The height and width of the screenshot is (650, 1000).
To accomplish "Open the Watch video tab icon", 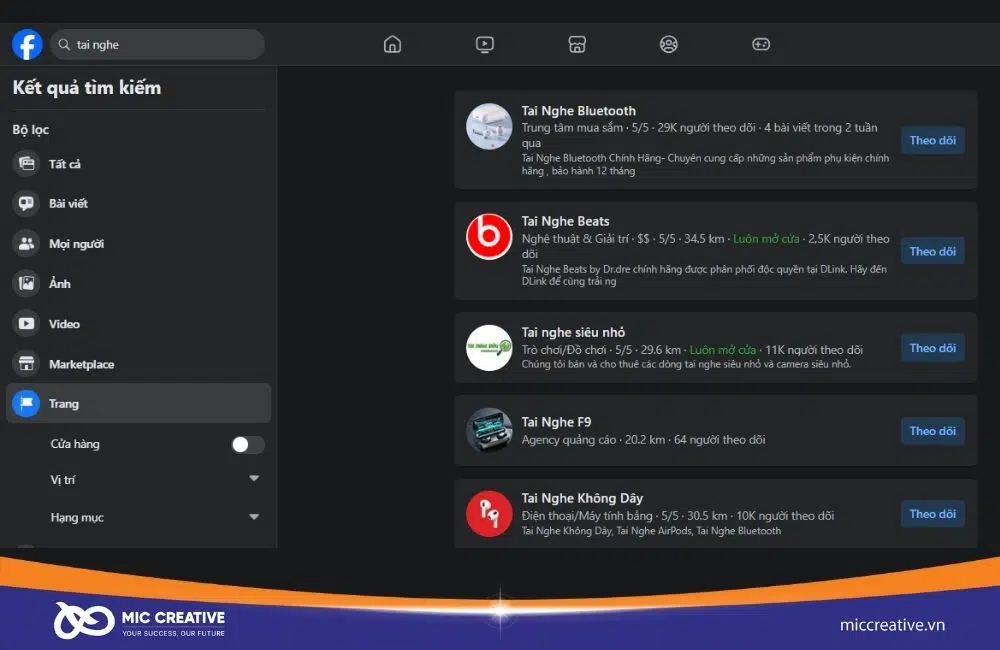I will point(485,44).
